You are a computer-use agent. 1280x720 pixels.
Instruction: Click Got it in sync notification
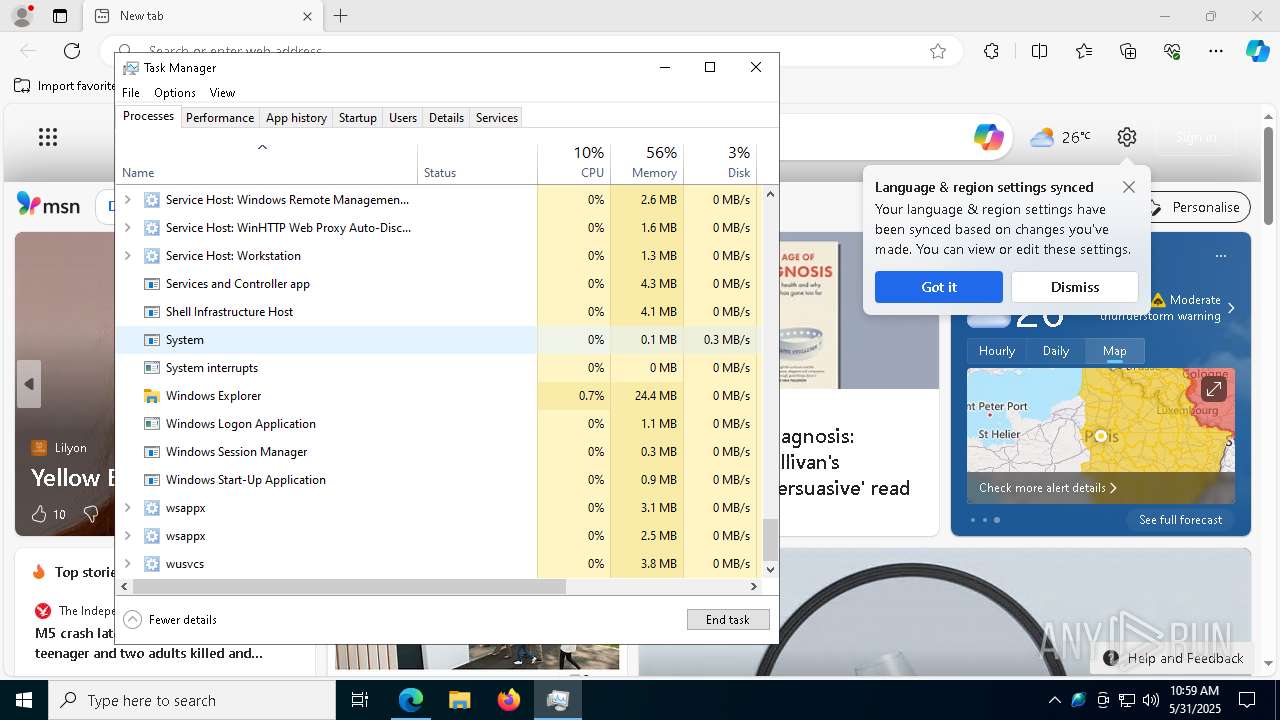point(939,287)
